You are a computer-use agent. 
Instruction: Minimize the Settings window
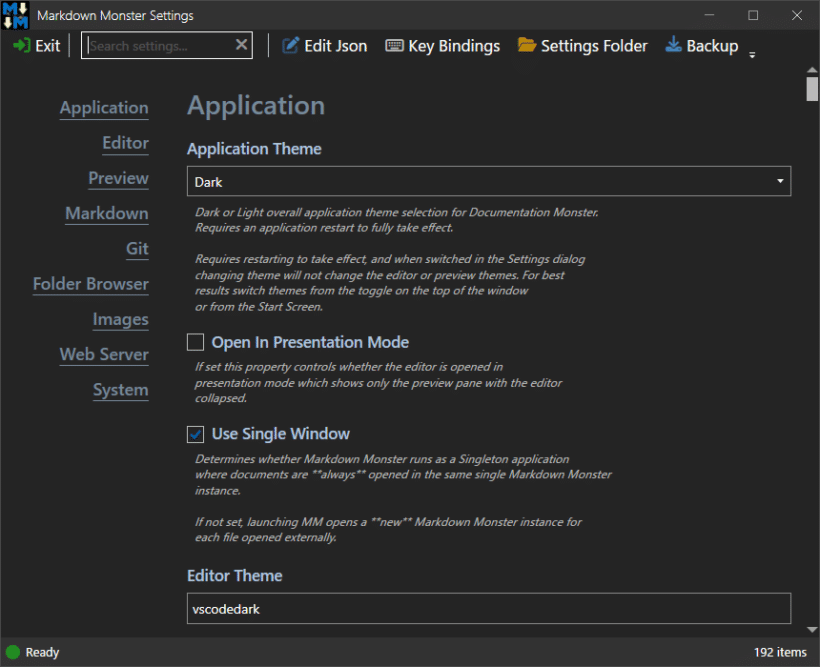(x=709, y=15)
